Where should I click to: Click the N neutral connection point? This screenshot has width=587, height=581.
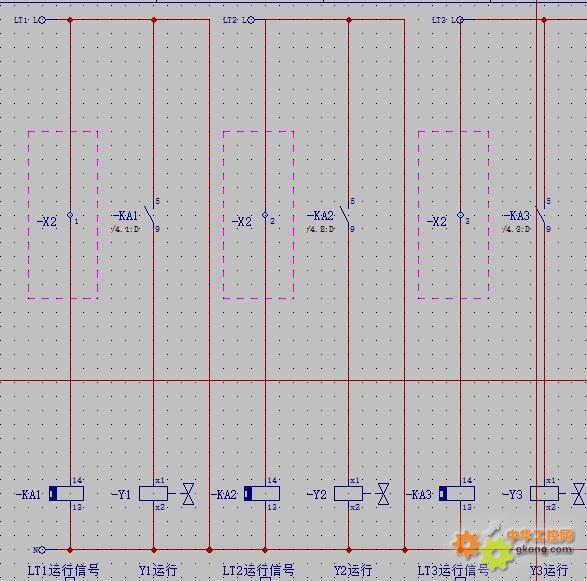pyautogui.click(x=42, y=550)
